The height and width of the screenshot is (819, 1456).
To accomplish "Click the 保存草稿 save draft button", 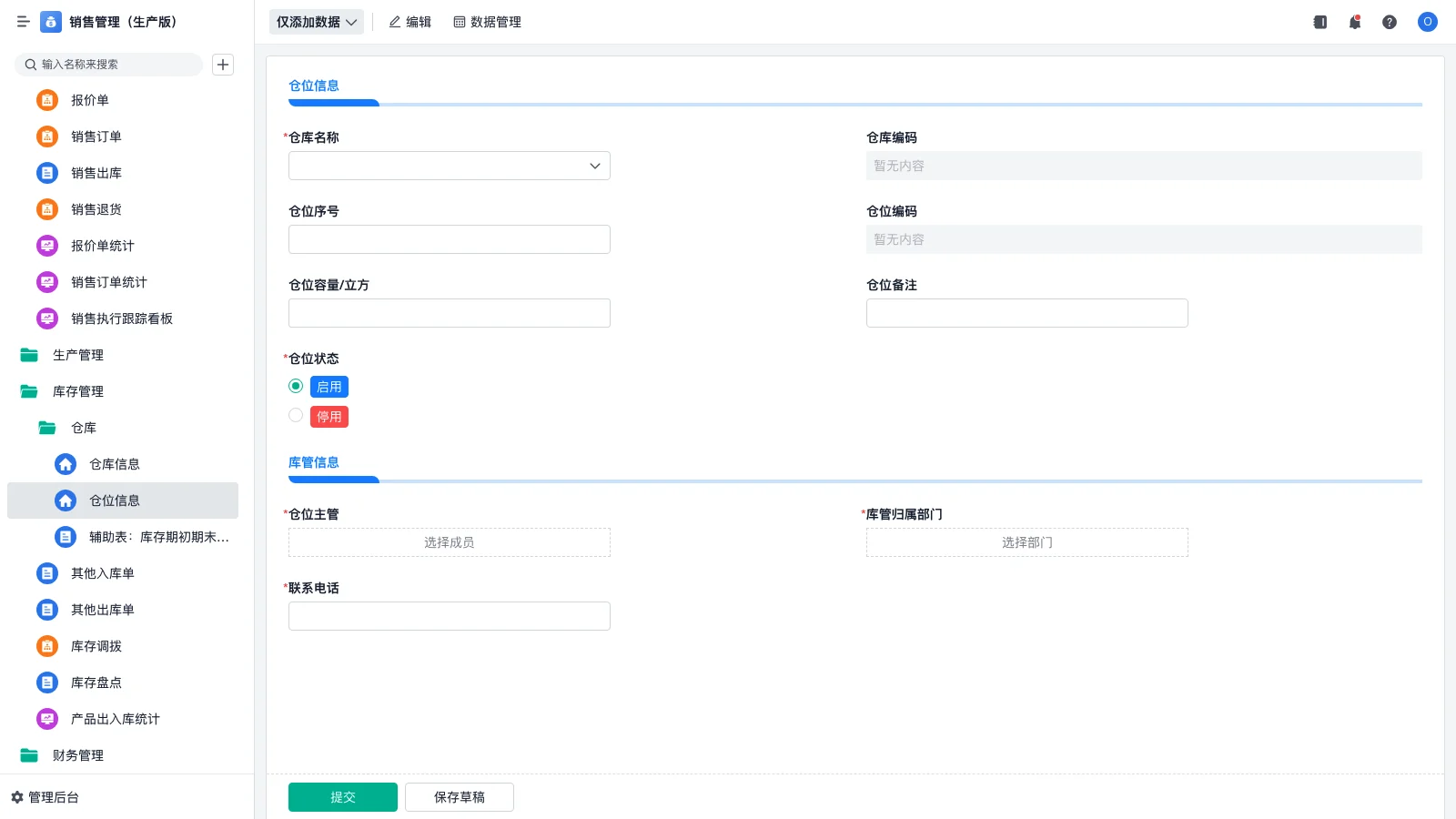I will 459,796.
